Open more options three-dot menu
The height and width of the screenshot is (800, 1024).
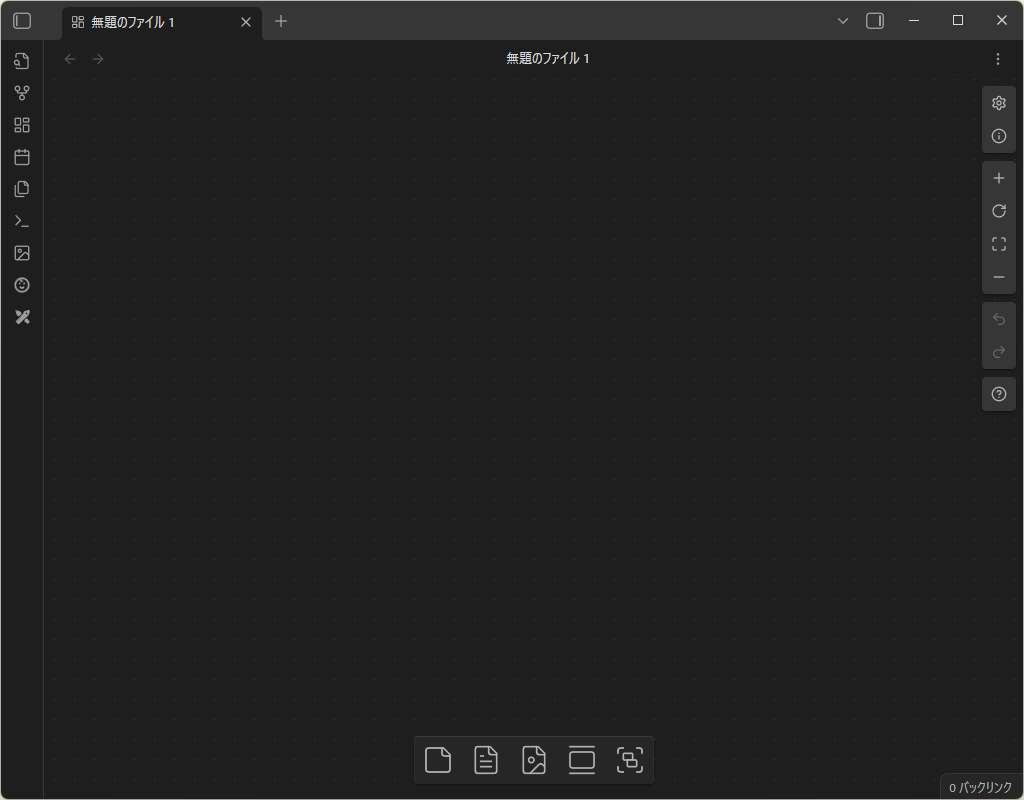click(998, 59)
